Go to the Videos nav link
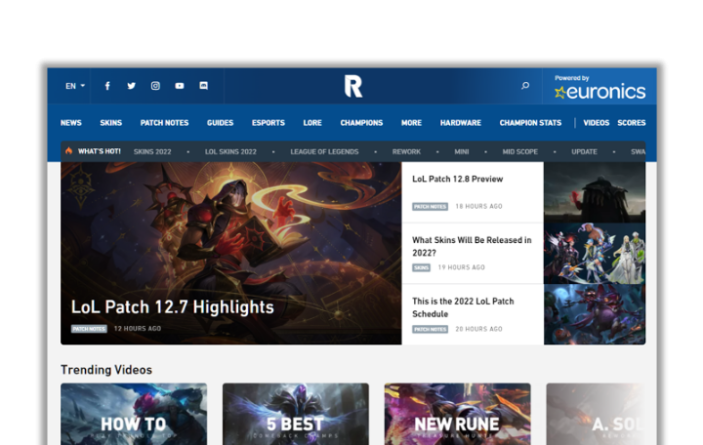Viewport: 703px width, 445px height. (596, 123)
